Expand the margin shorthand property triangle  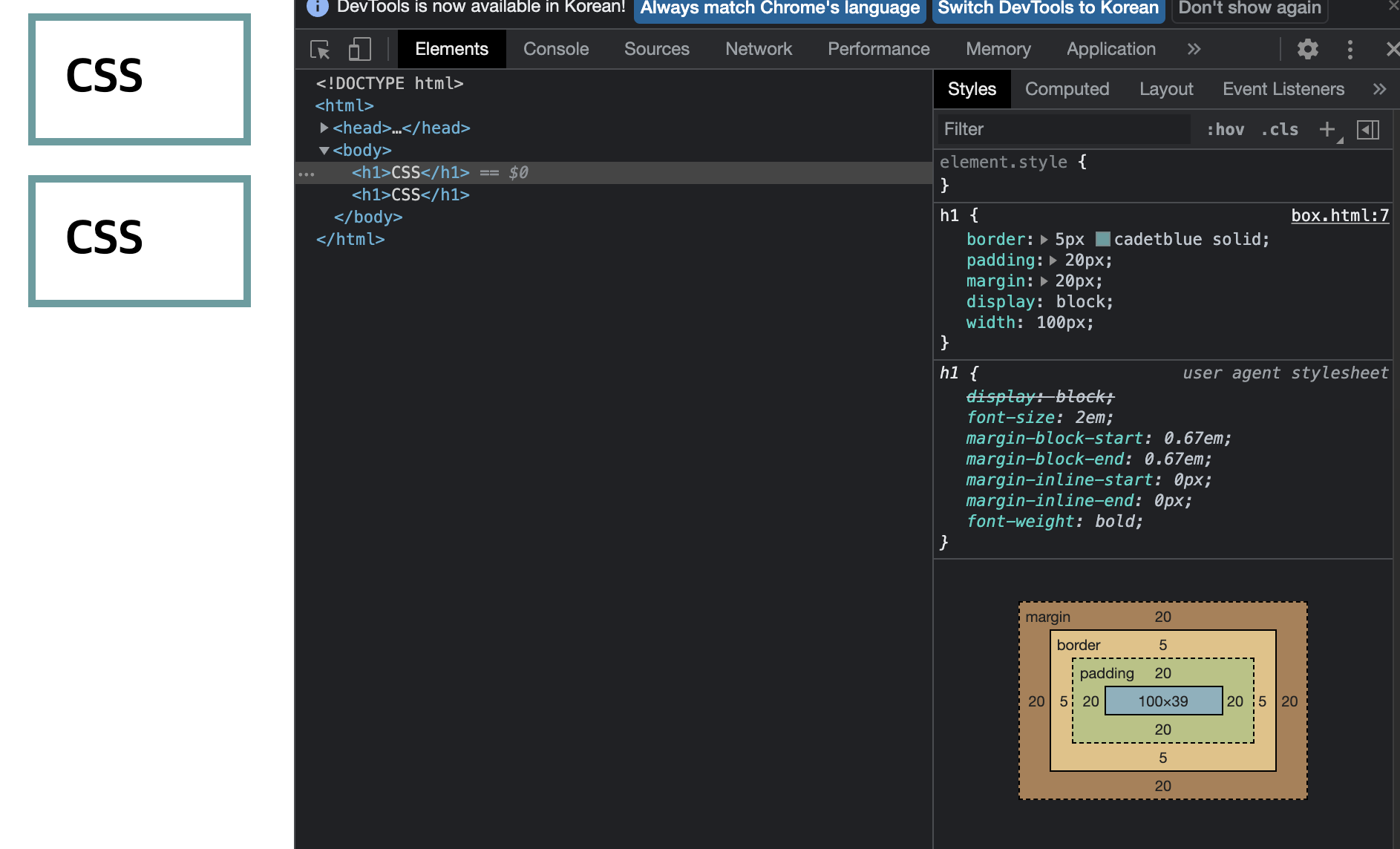click(1044, 281)
